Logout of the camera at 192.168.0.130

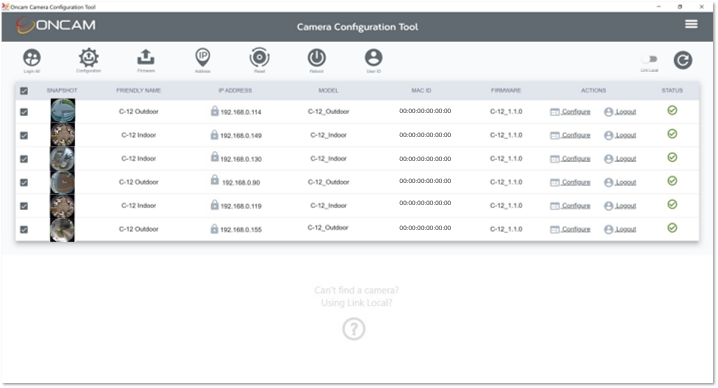pos(620,158)
